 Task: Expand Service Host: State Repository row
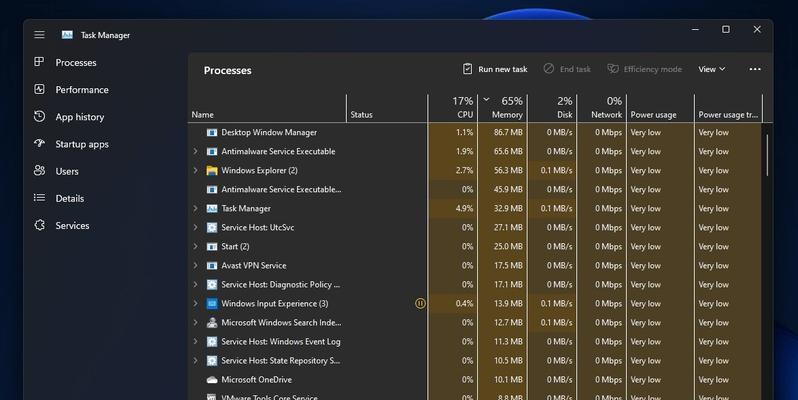(x=195, y=360)
